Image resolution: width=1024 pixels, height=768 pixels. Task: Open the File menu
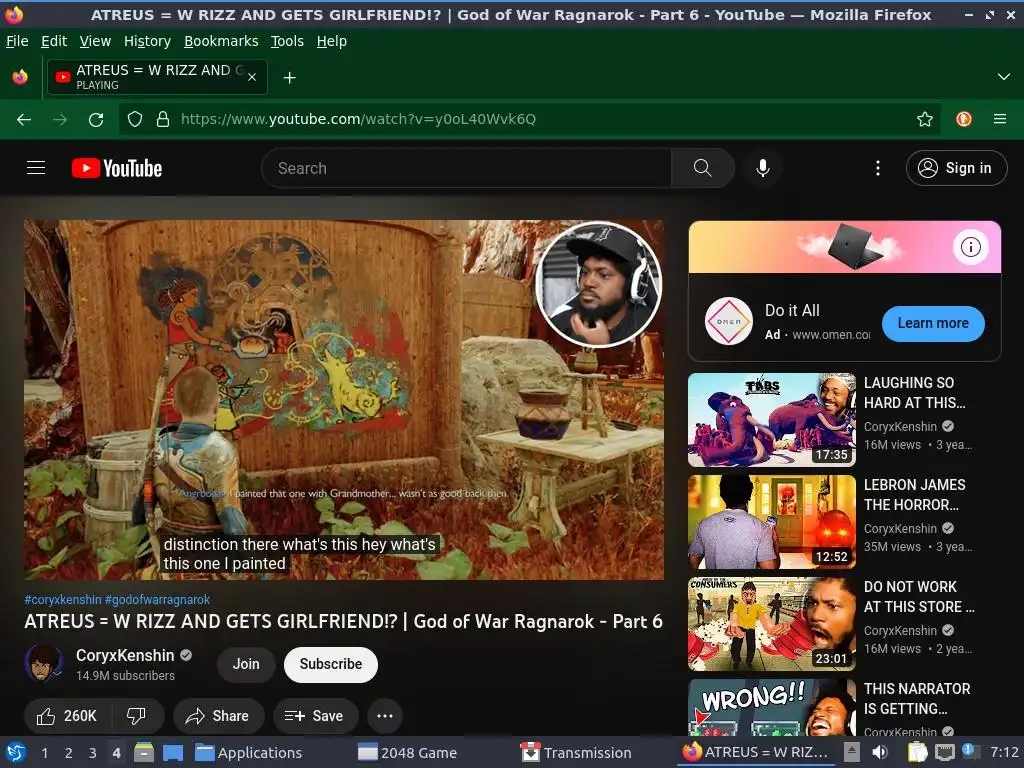pyautogui.click(x=17, y=41)
